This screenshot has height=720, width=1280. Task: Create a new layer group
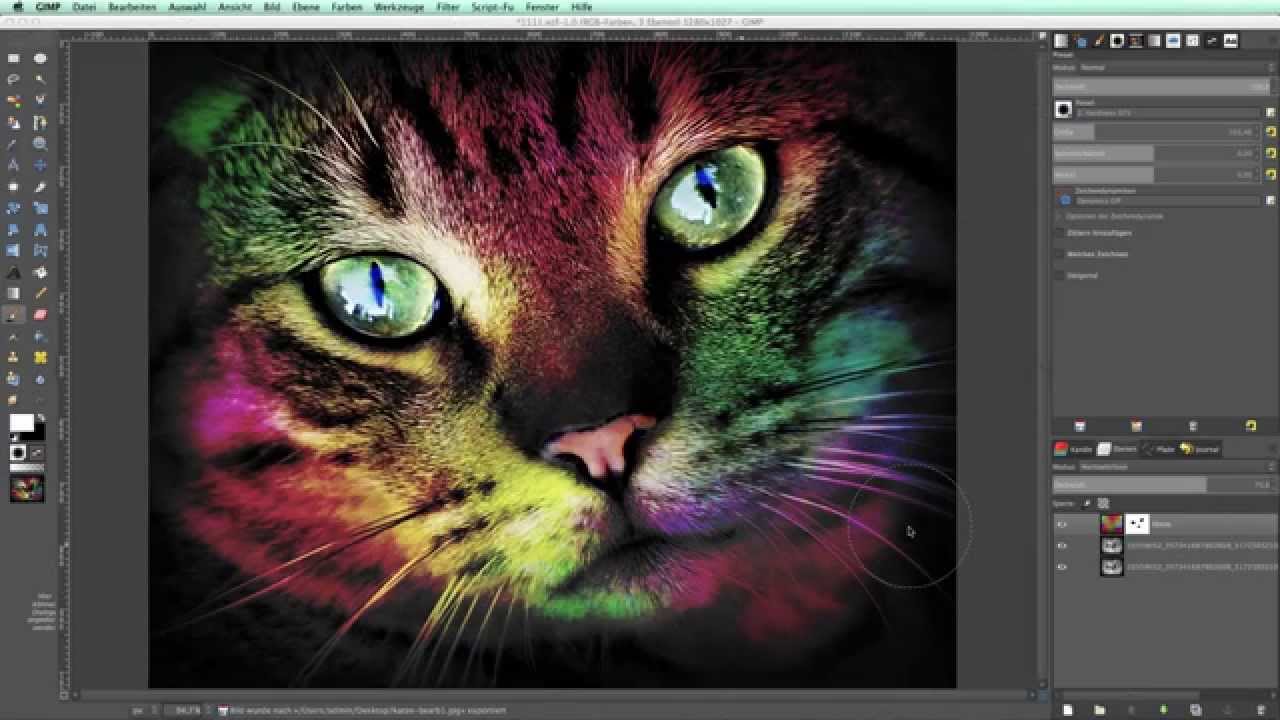(1099, 710)
